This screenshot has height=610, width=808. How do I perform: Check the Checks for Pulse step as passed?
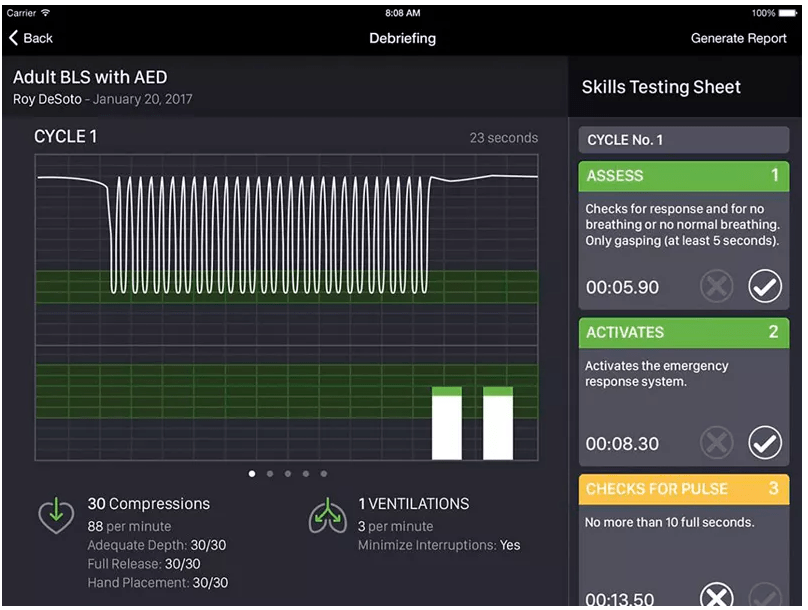pyautogui.click(x=765, y=596)
